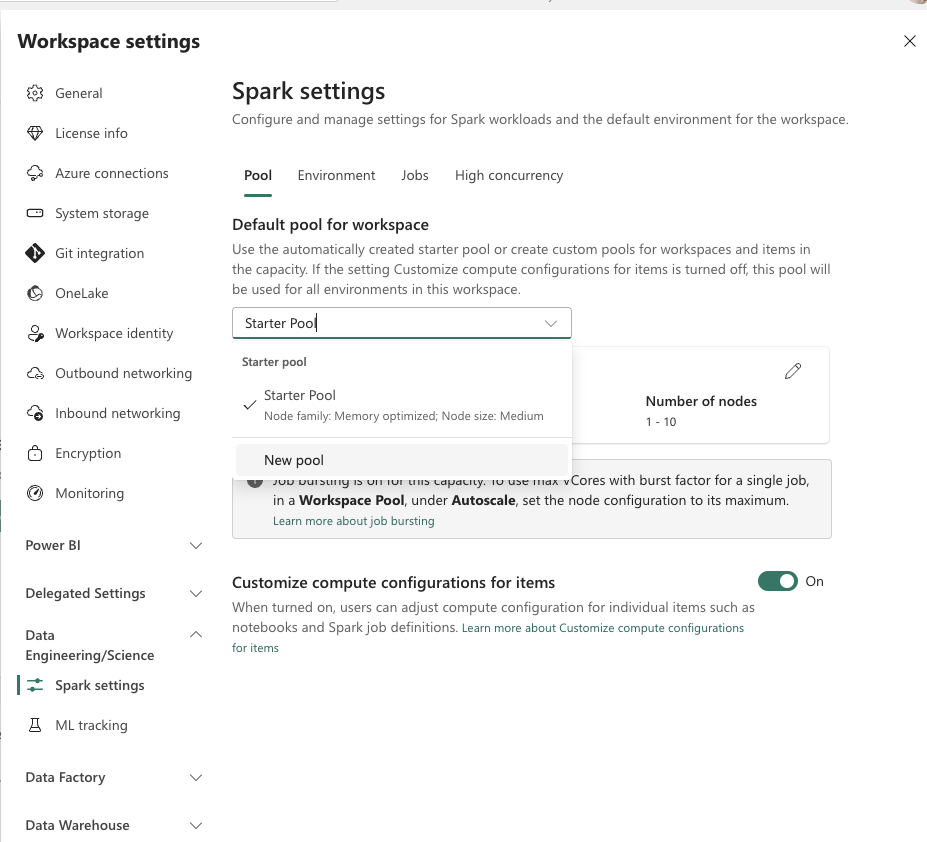Expand the Delegated Settings section
Image resolution: width=927 pixels, height=842 pixels.
point(196,594)
